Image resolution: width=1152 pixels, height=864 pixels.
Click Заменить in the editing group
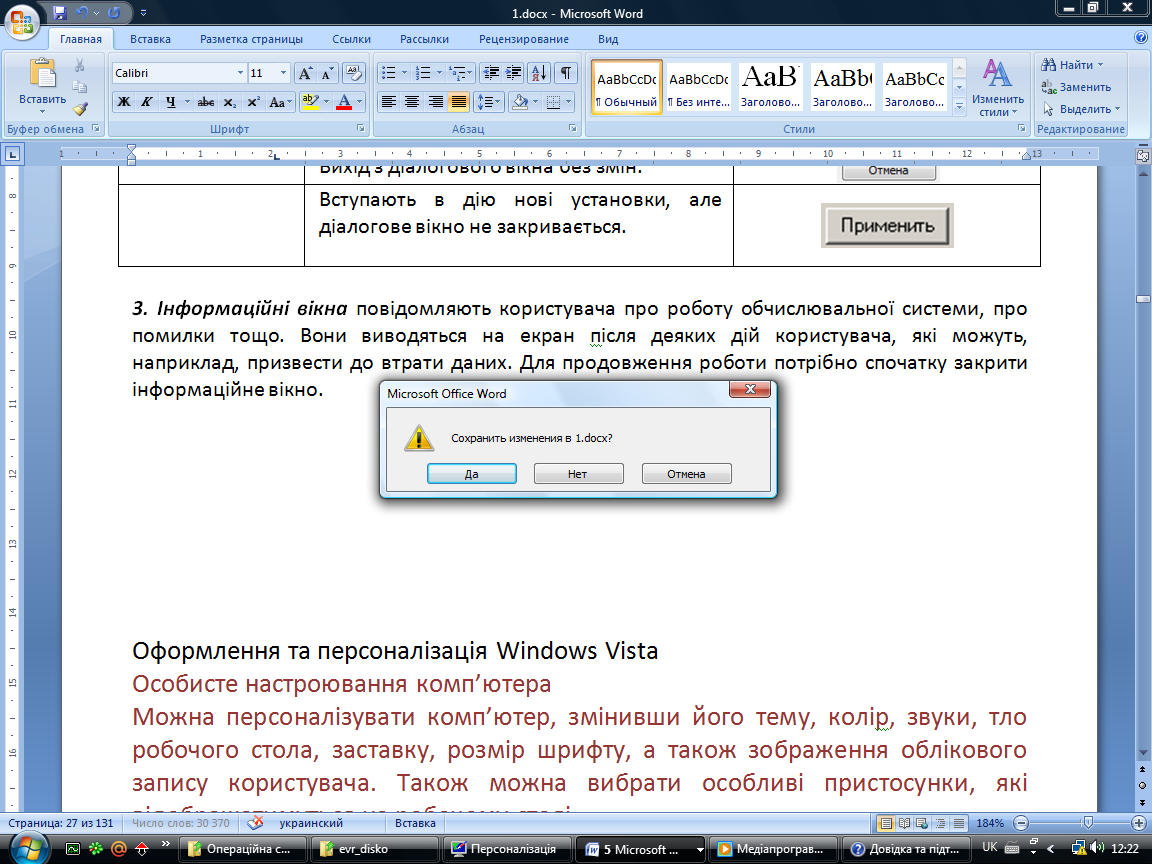click(1076, 87)
